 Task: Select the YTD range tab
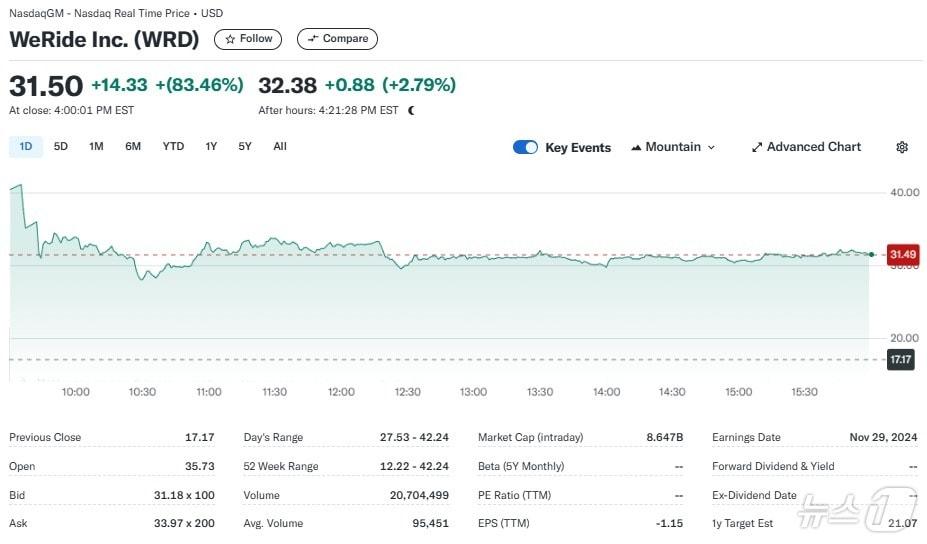(173, 146)
